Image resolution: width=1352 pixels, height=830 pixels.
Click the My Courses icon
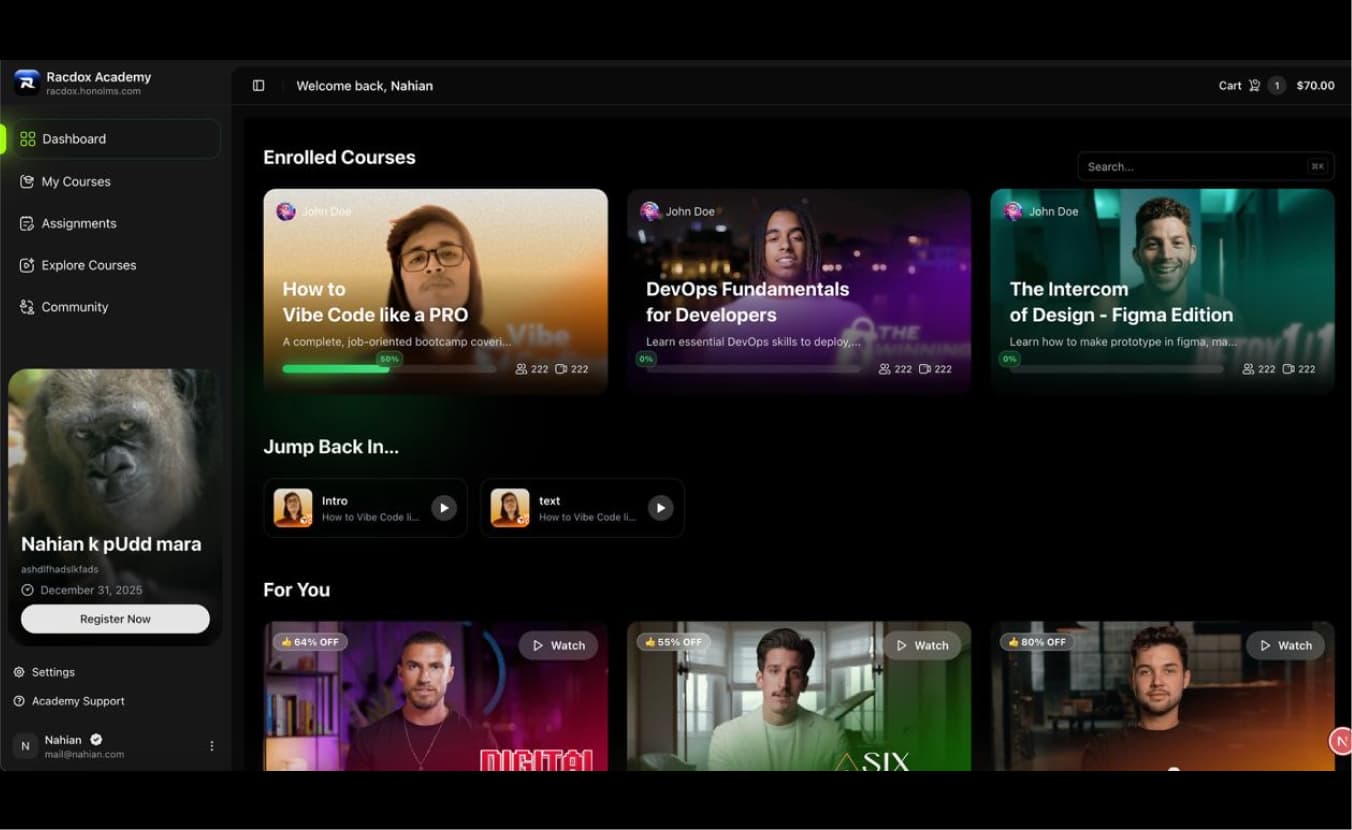coord(27,181)
